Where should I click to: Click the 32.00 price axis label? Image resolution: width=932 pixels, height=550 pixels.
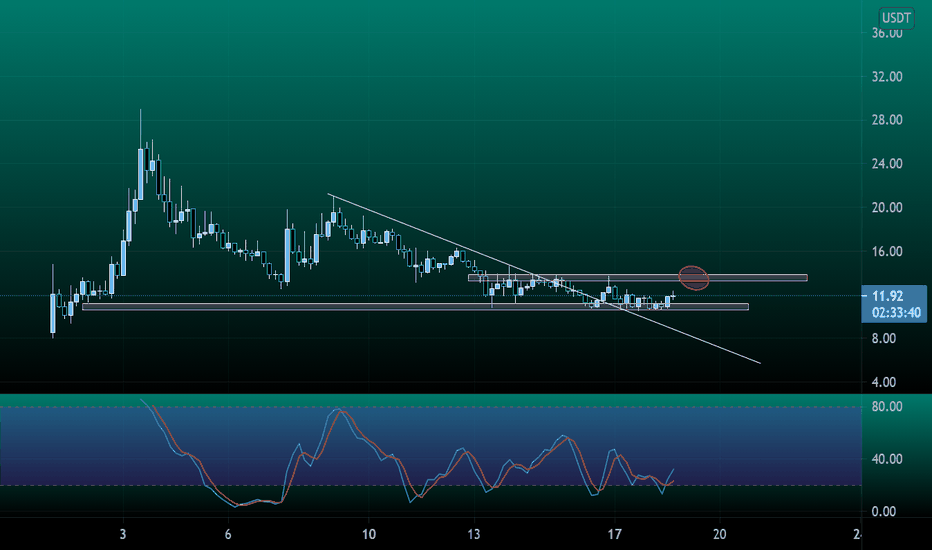click(x=887, y=77)
